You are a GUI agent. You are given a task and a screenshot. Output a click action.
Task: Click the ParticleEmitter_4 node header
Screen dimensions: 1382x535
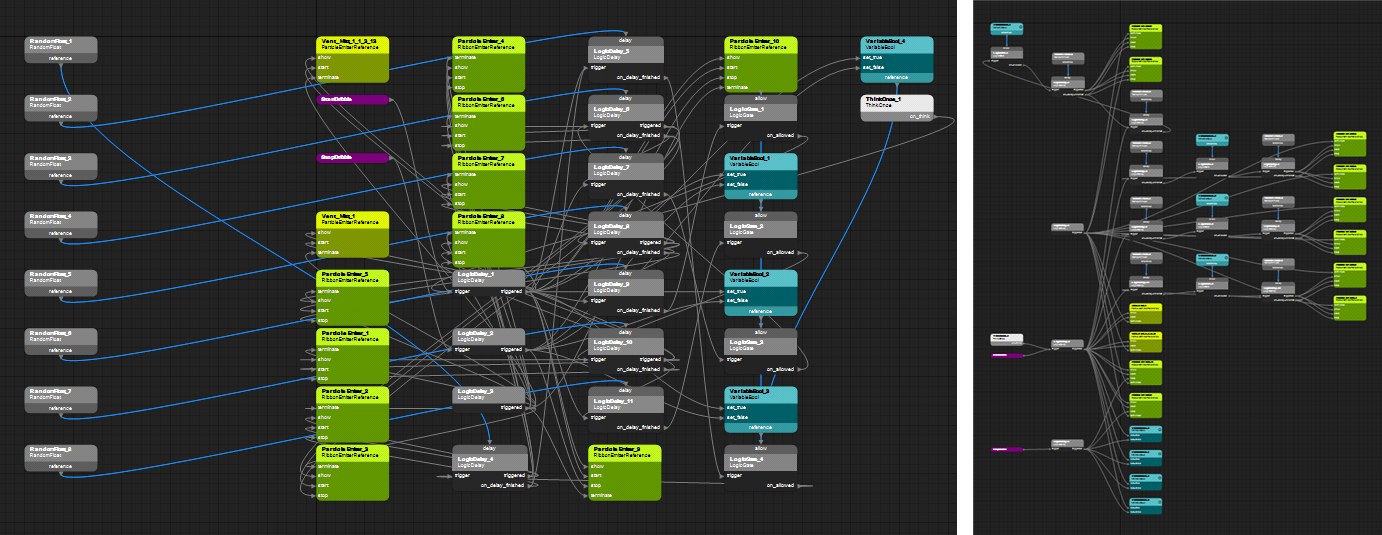point(488,44)
